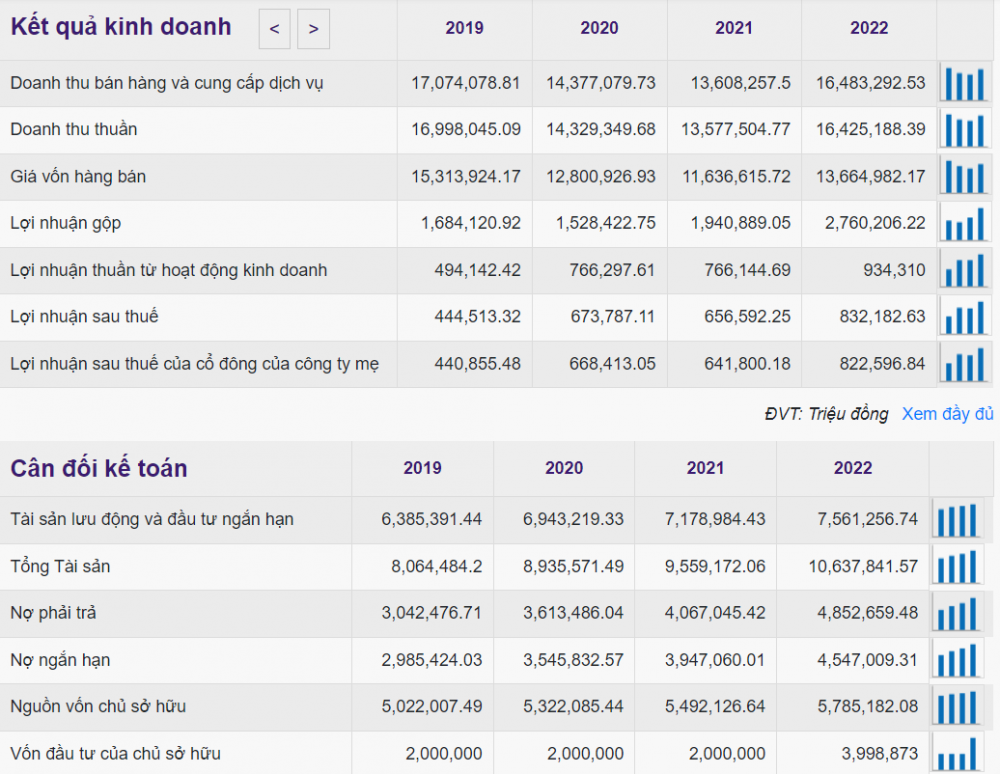Click the value 6,385,391.44

coord(432,520)
